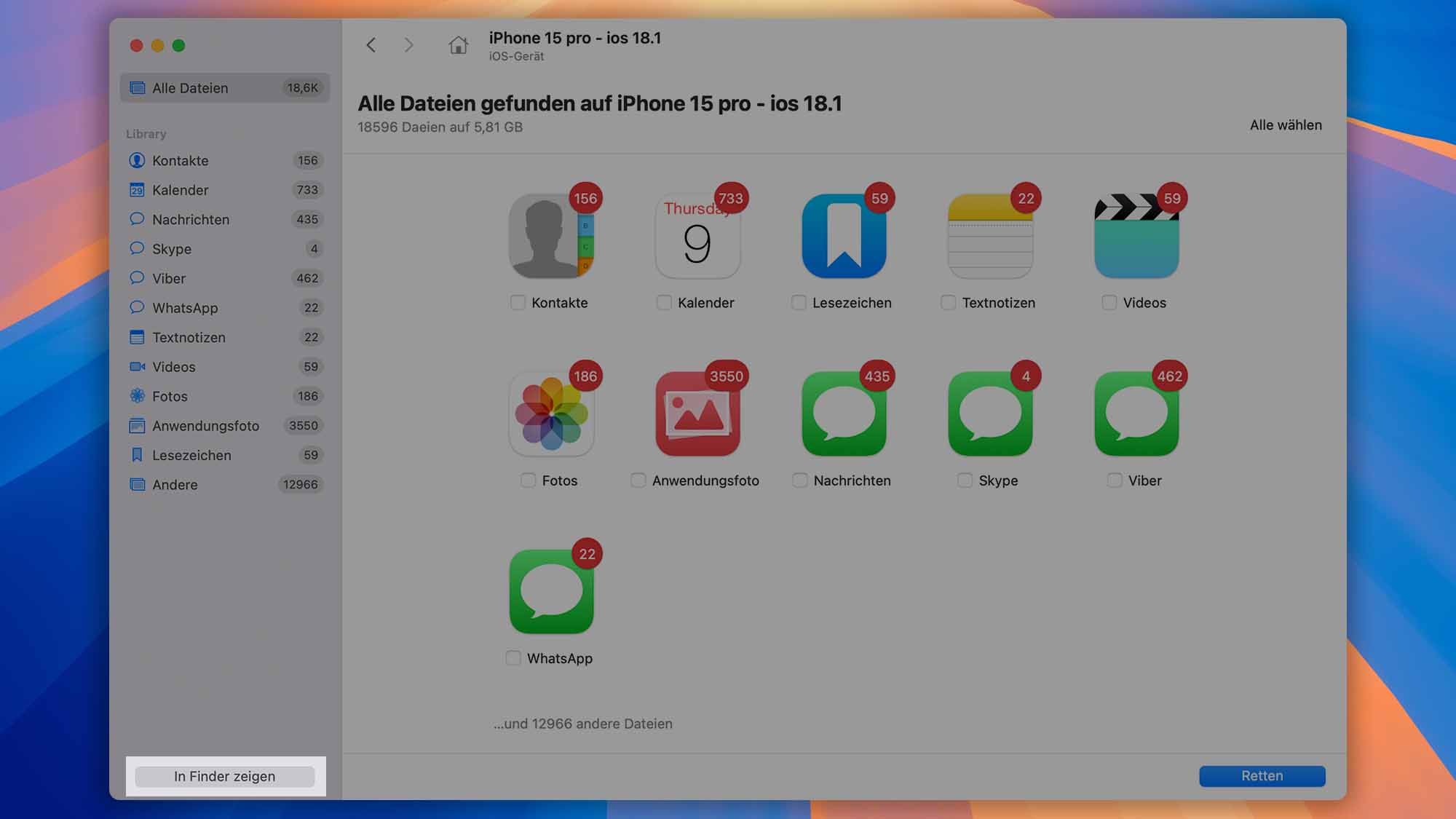Open the WhatsApp green bubble icon
The width and height of the screenshot is (1456, 819).
(x=552, y=592)
